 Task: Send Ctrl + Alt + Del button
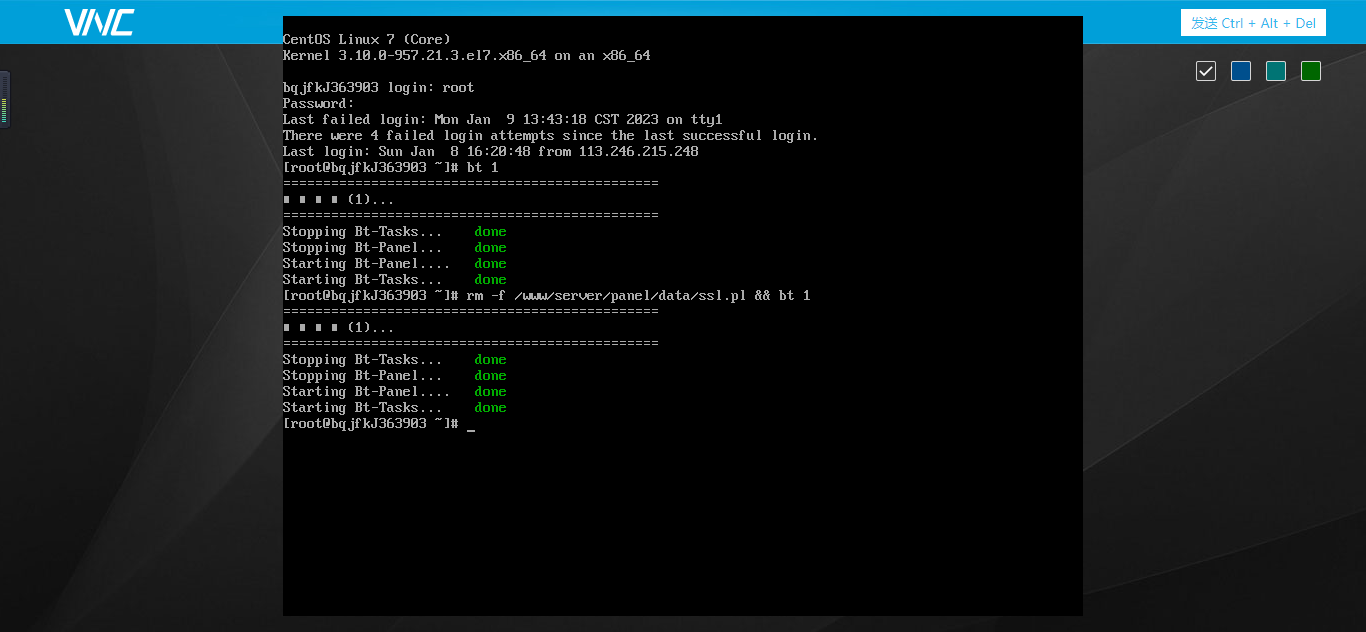1253,23
